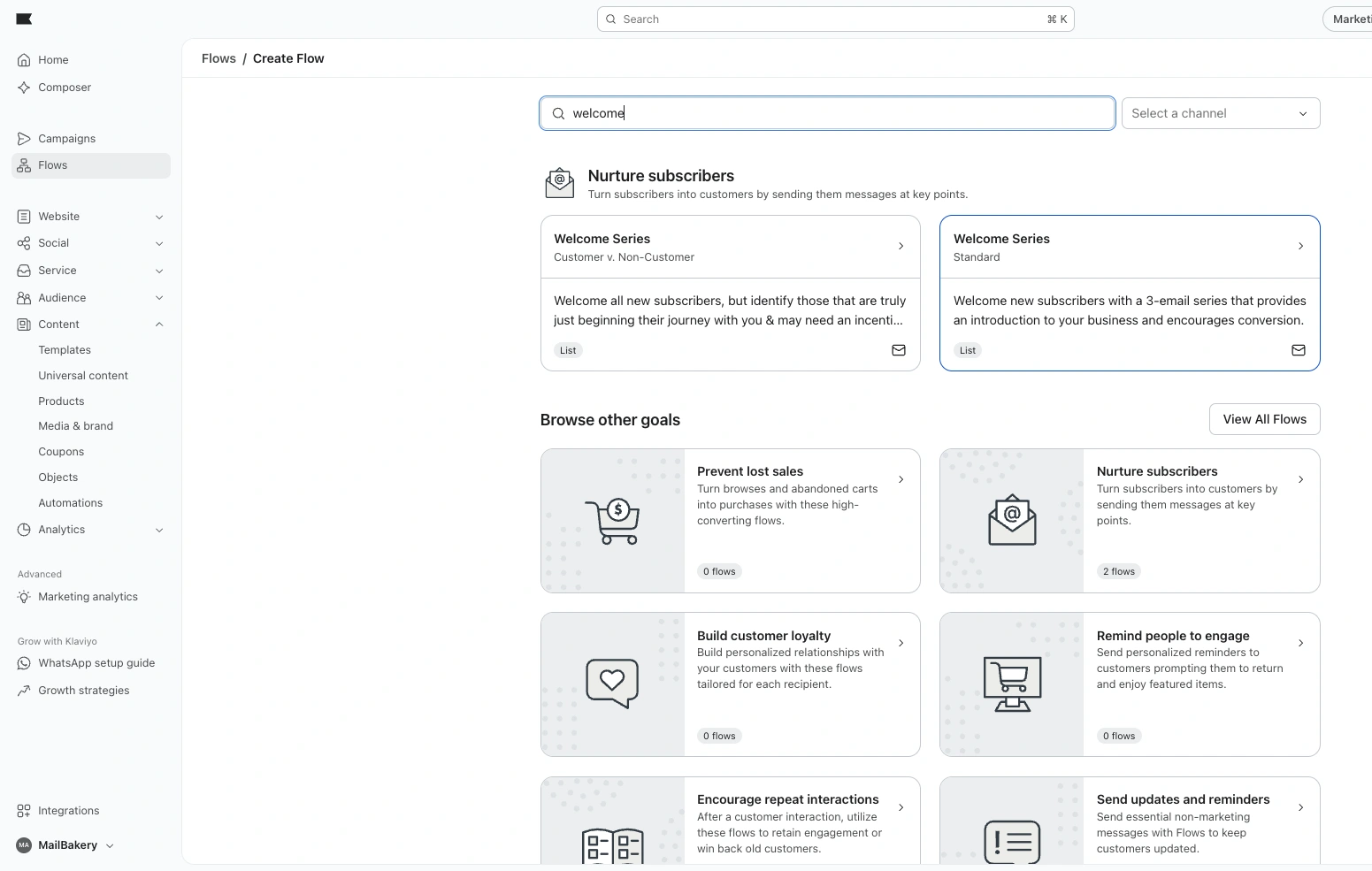This screenshot has width=1372, height=871.
Task: Click the flow search field containing welcome
Action: [827, 113]
